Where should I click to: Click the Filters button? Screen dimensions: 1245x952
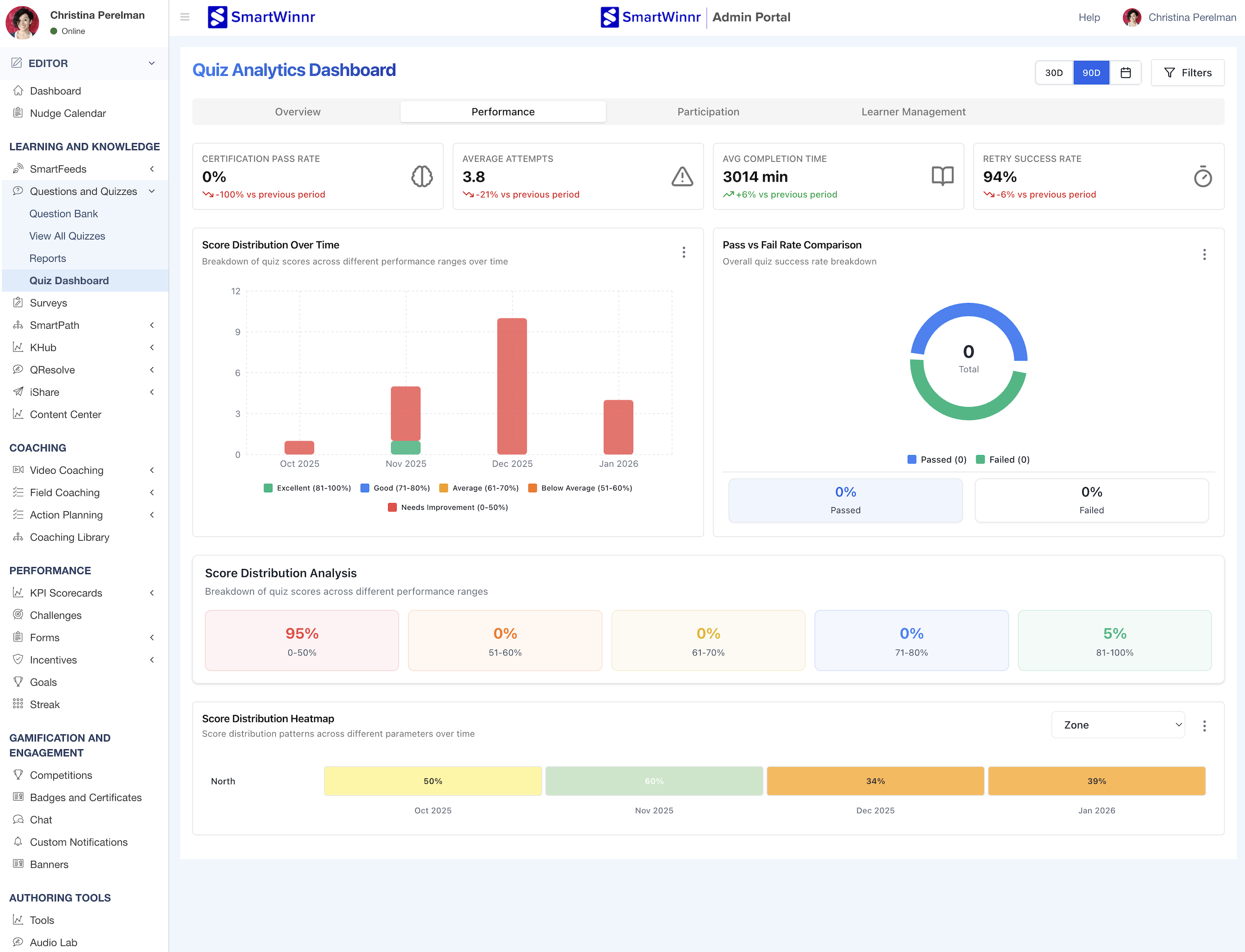1187,73
